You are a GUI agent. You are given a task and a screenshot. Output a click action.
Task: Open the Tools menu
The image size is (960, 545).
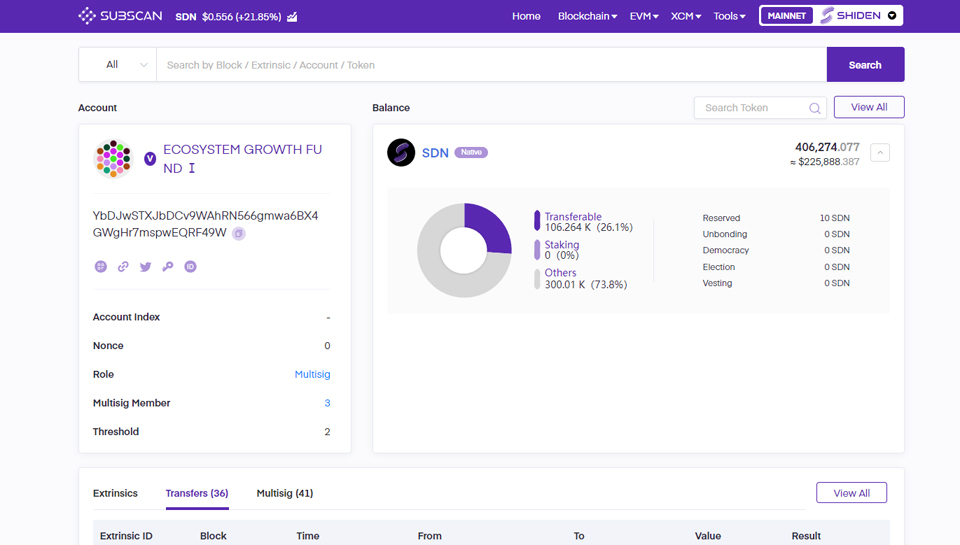[x=729, y=16]
